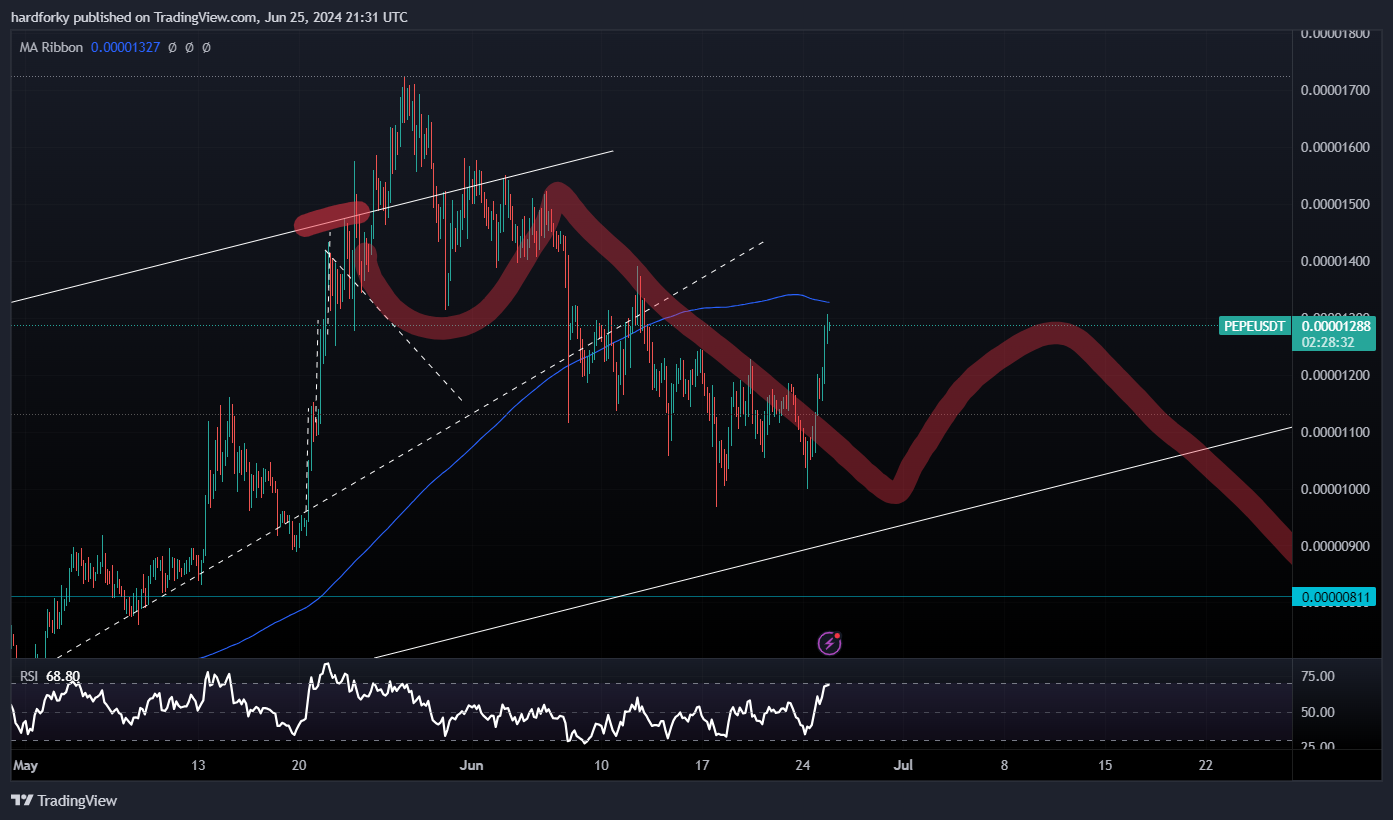This screenshot has width=1393, height=820.
Task: Click the 0.00001600 price axis label
Action: click(1335, 148)
